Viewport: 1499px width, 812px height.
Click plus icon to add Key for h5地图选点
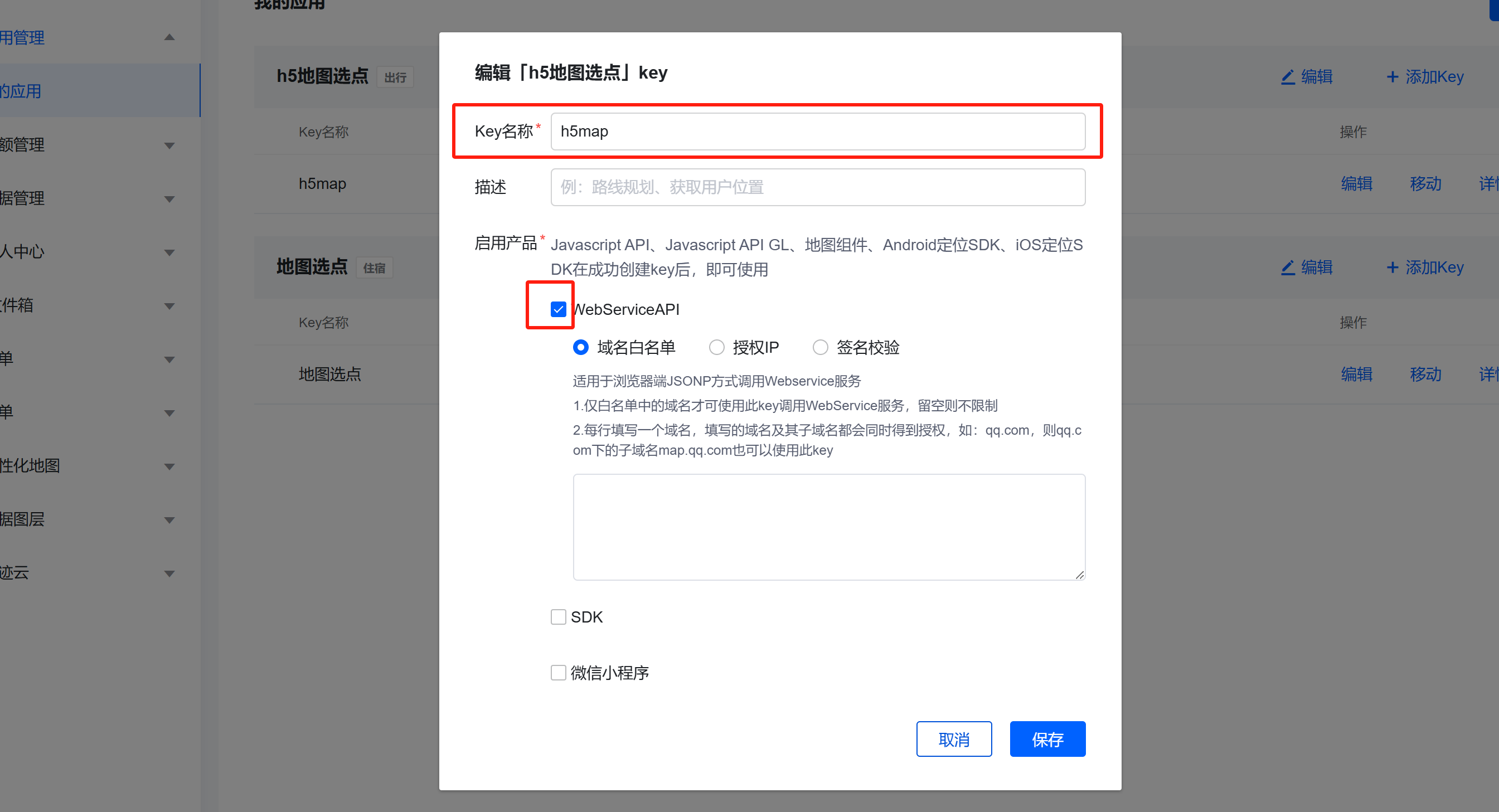tap(1392, 77)
